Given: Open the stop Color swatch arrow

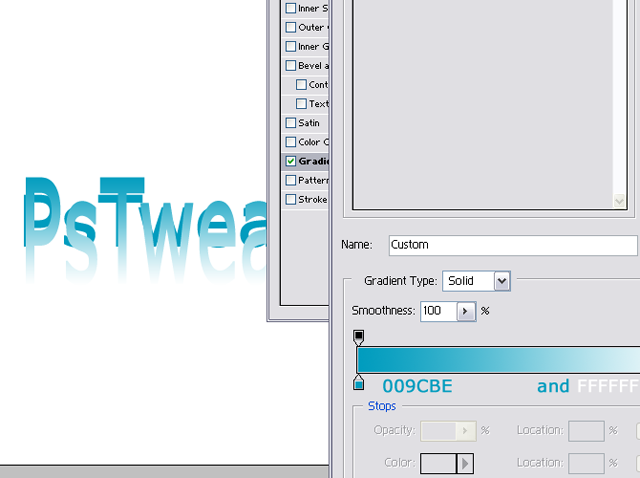Looking at the screenshot, I should [x=465, y=464].
